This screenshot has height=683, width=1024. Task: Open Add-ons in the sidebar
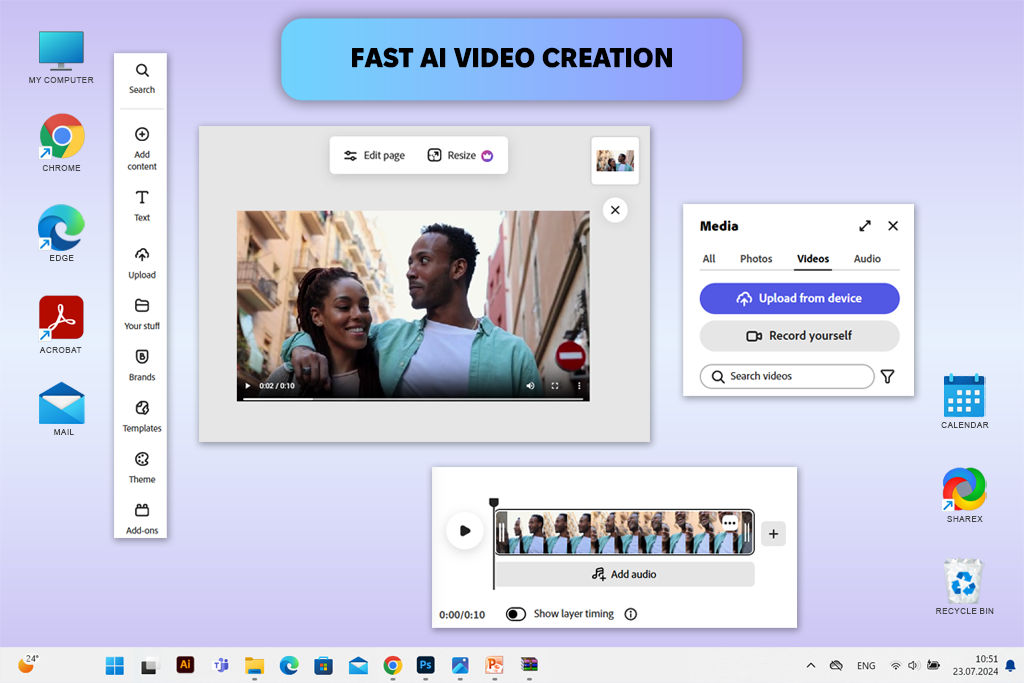(142, 518)
